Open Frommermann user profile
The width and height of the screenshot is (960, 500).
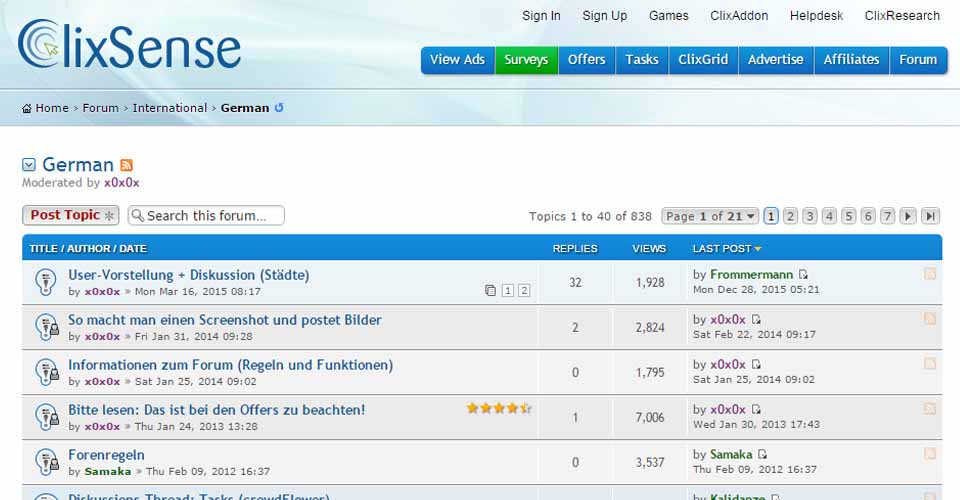751,275
